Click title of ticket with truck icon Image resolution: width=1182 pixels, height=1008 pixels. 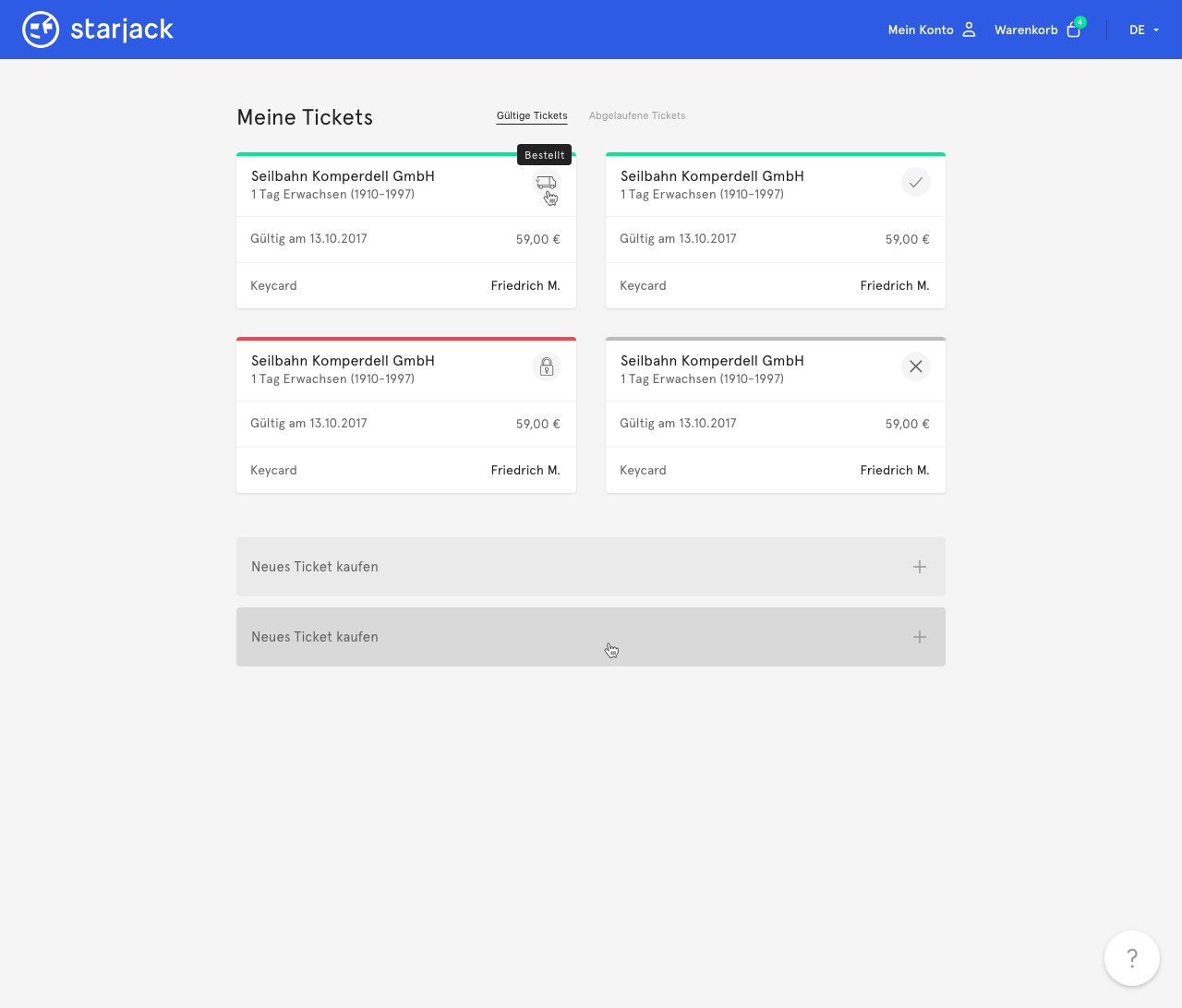click(343, 175)
